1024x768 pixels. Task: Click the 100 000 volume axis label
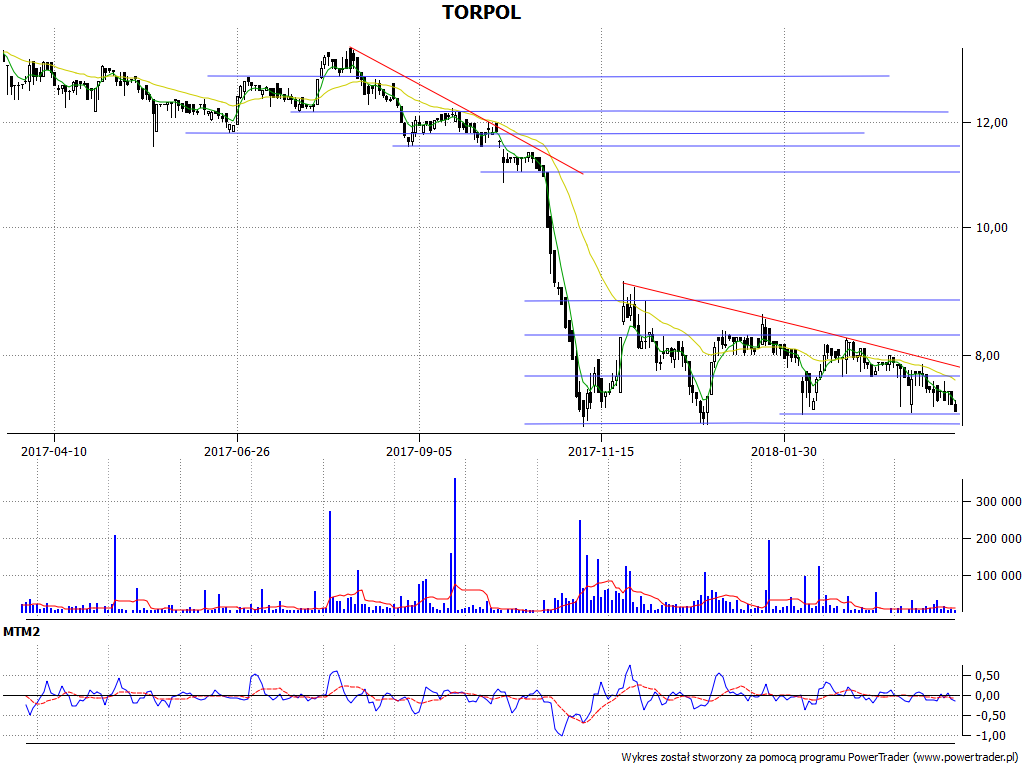pyautogui.click(x=999, y=576)
